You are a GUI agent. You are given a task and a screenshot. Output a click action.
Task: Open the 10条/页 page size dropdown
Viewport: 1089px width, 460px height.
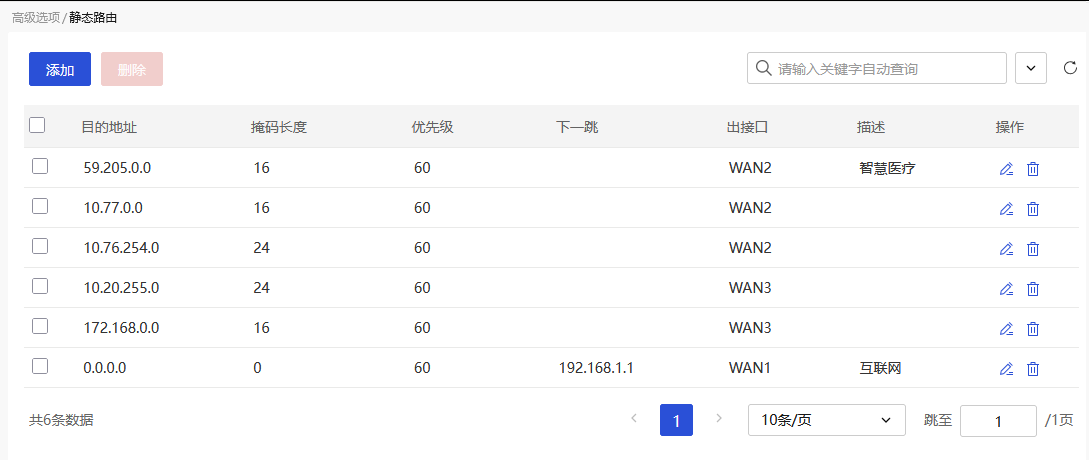(x=826, y=420)
